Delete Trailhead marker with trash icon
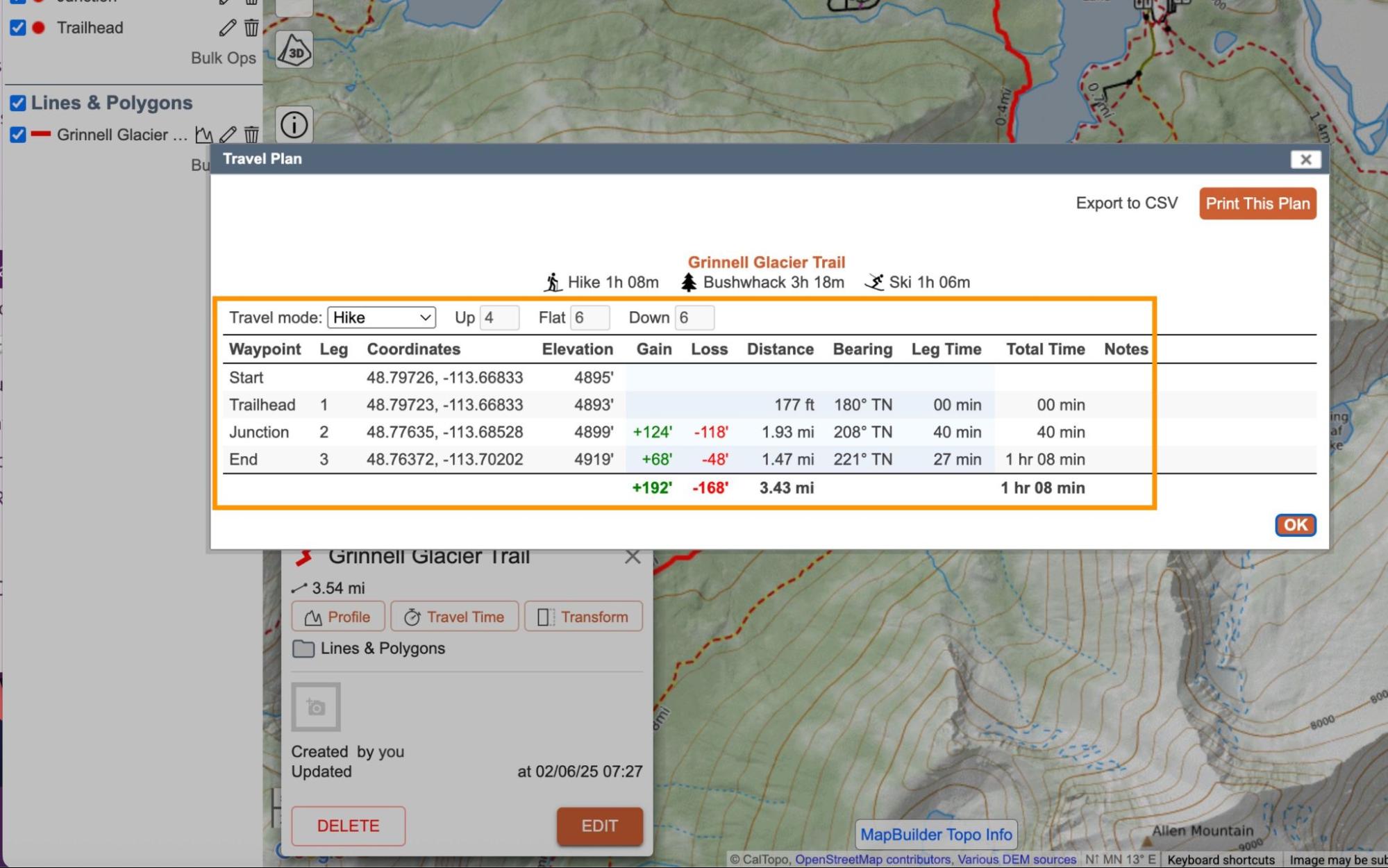 pos(251,28)
